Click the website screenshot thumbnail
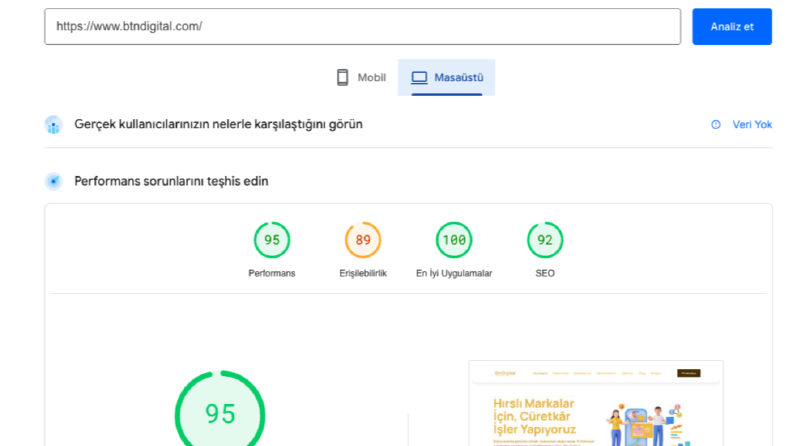Viewport: 793px width, 446px height. (596, 404)
